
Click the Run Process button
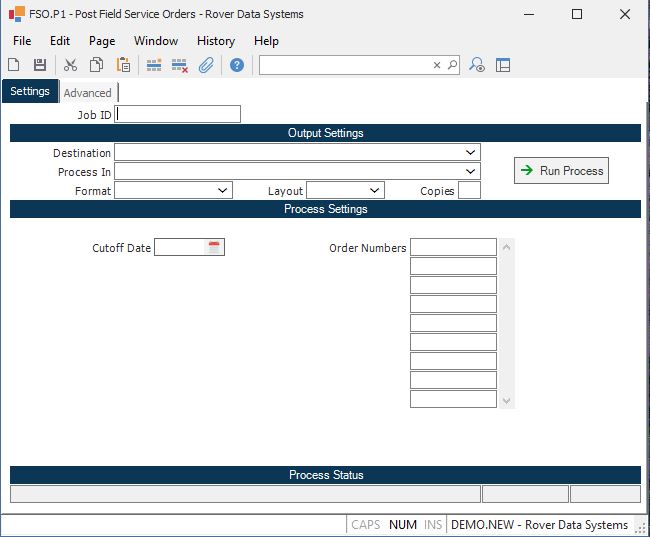561,171
